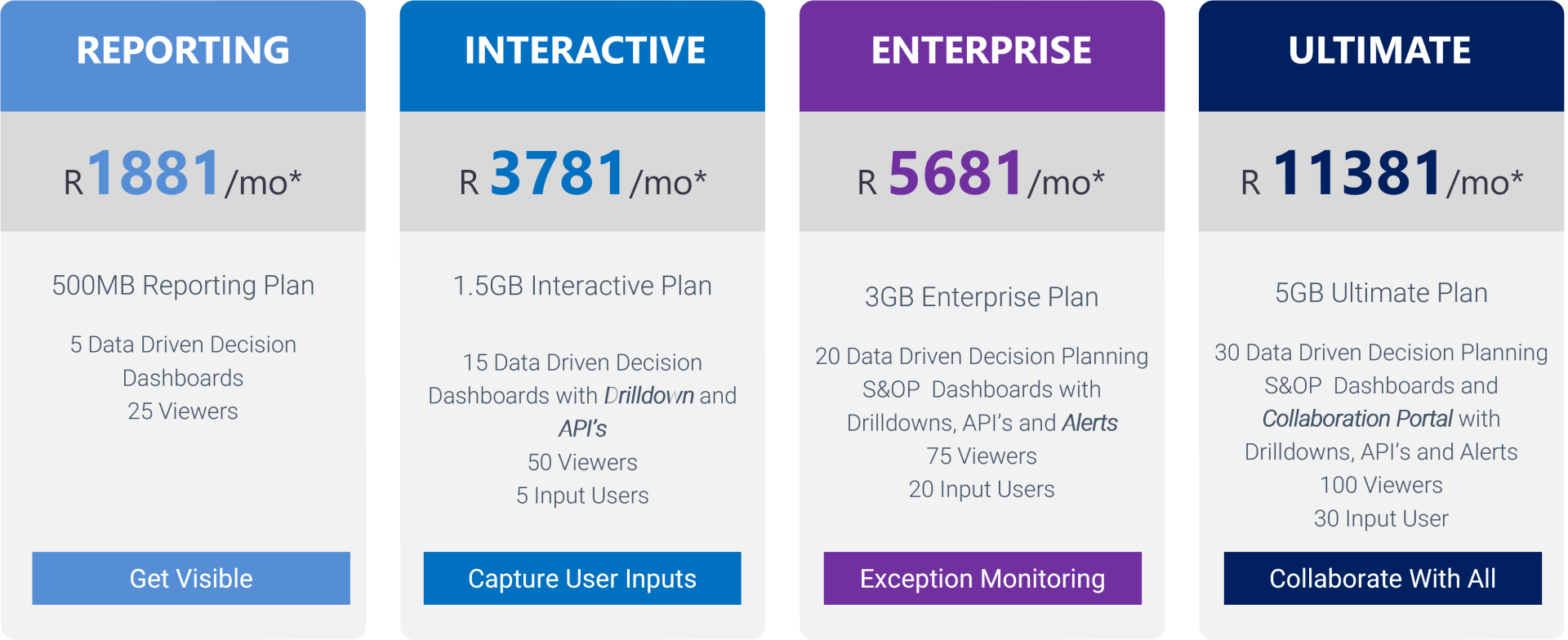Click the 1.5GB Interactive Plan title
Image resolution: width=1568 pixels, height=640 pixels.
coord(582,286)
